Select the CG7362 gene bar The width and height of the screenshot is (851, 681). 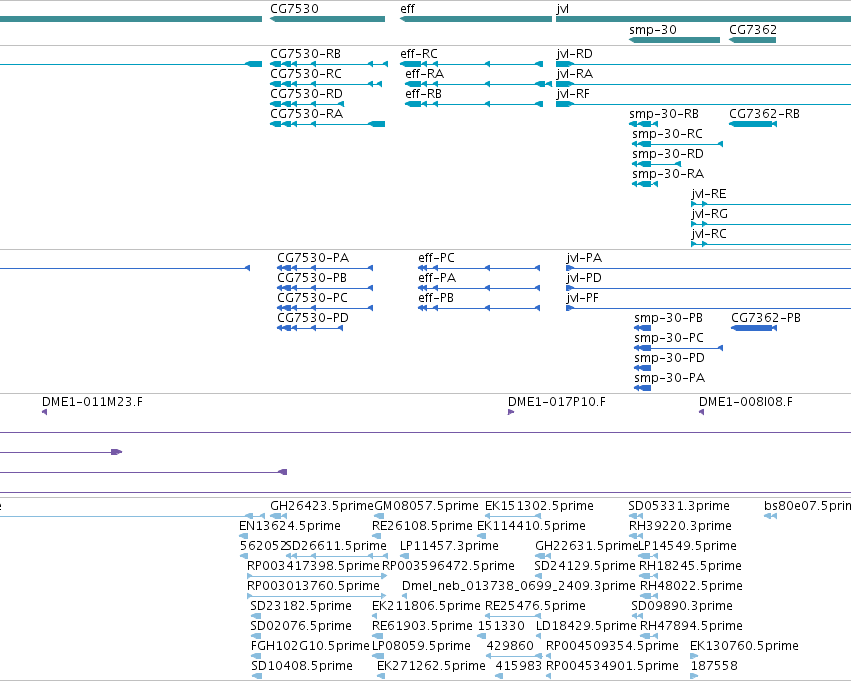[752, 40]
